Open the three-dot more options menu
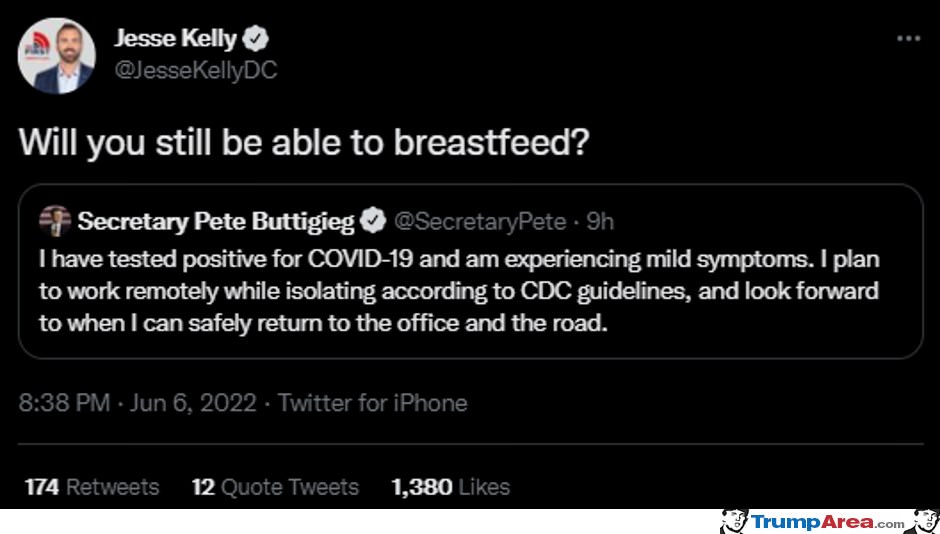Viewport: 940px width, 534px height. click(908, 38)
